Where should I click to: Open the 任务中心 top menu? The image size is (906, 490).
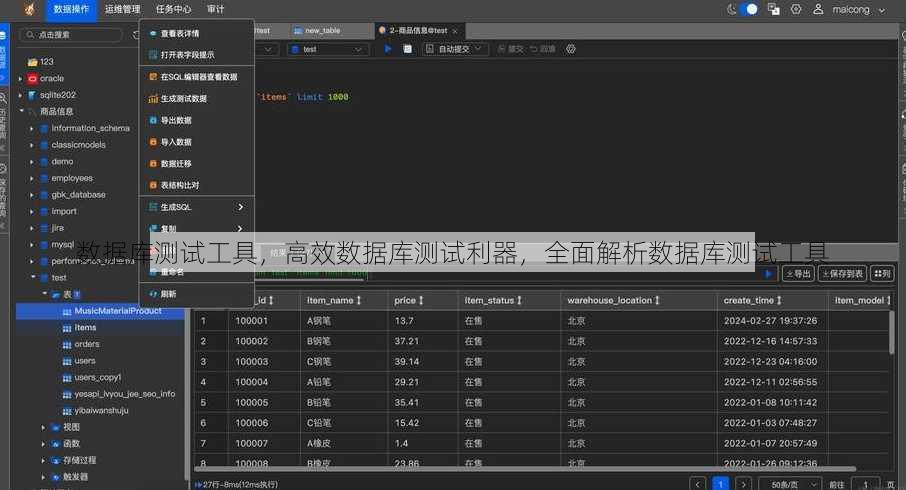click(173, 9)
